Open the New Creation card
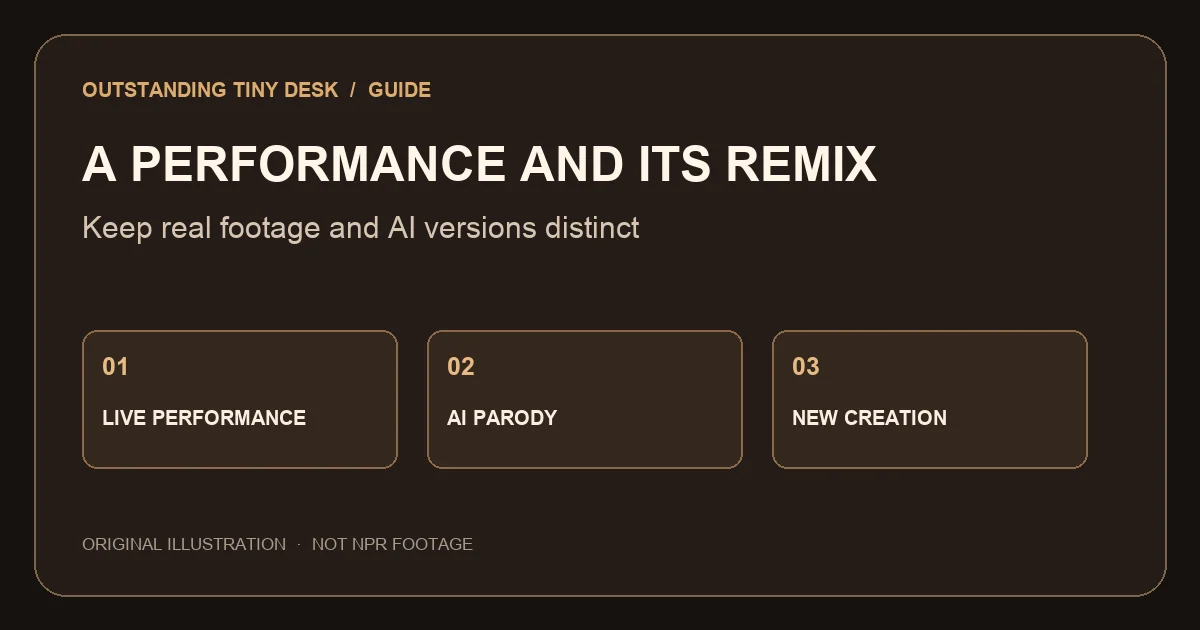1200x630 pixels. tap(930, 399)
